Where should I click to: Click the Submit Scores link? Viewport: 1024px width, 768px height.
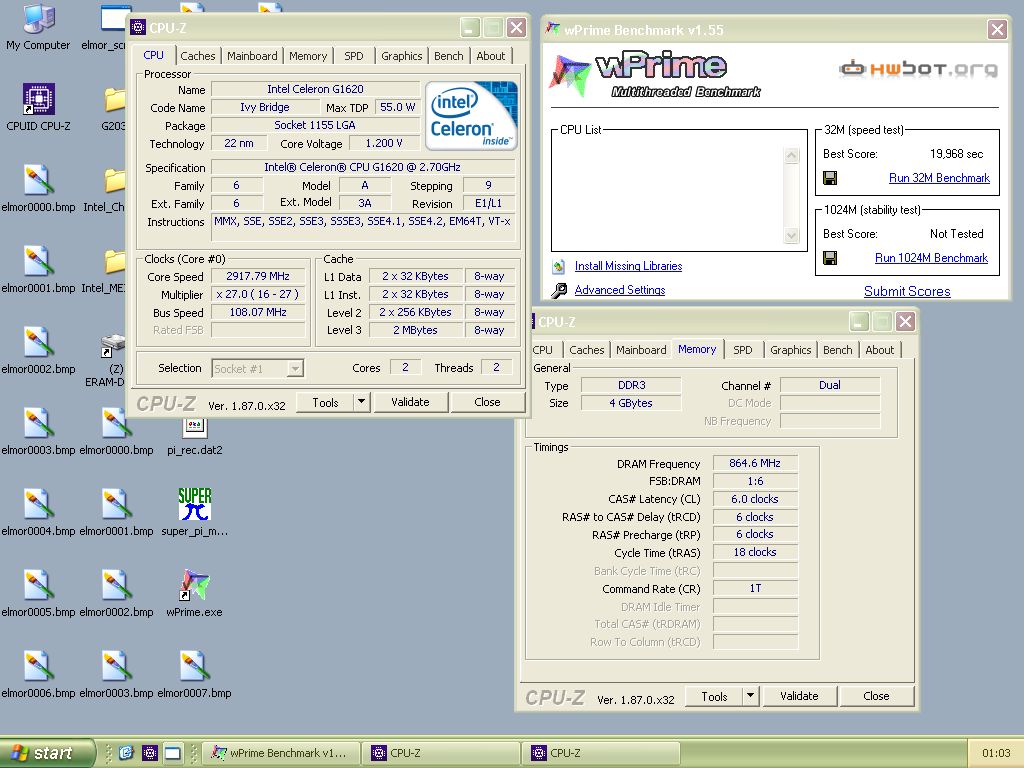coord(907,291)
